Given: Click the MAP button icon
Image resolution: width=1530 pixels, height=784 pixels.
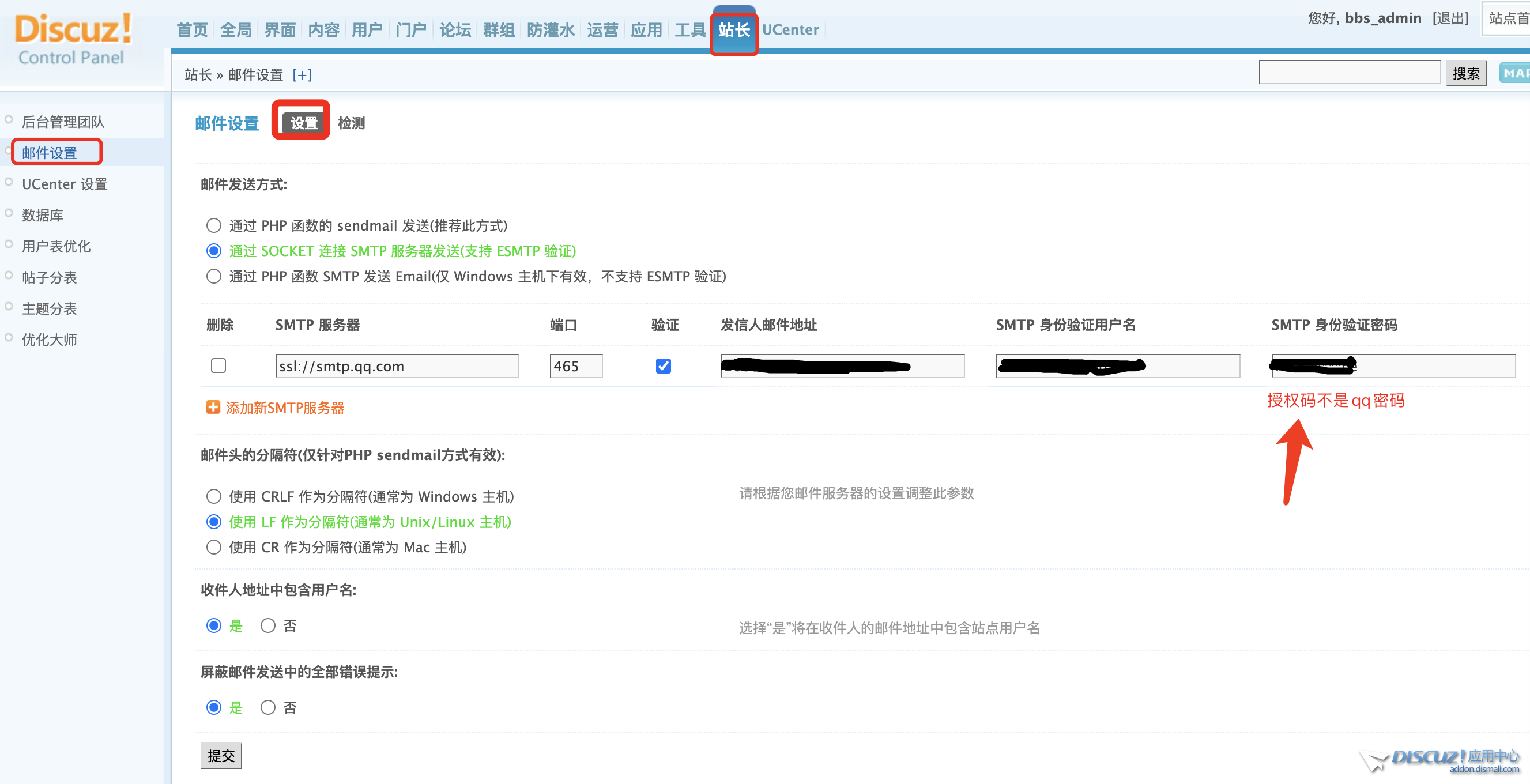Looking at the screenshot, I should tap(1514, 73).
